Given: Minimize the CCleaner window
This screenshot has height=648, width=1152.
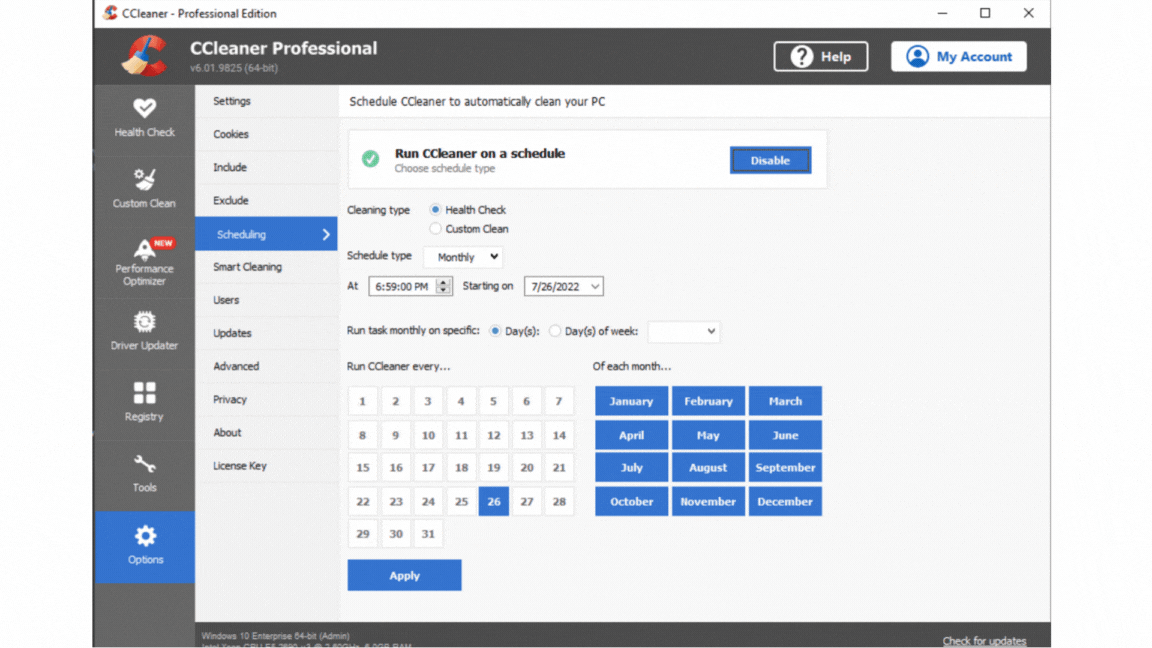Looking at the screenshot, I should pos(943,13).
